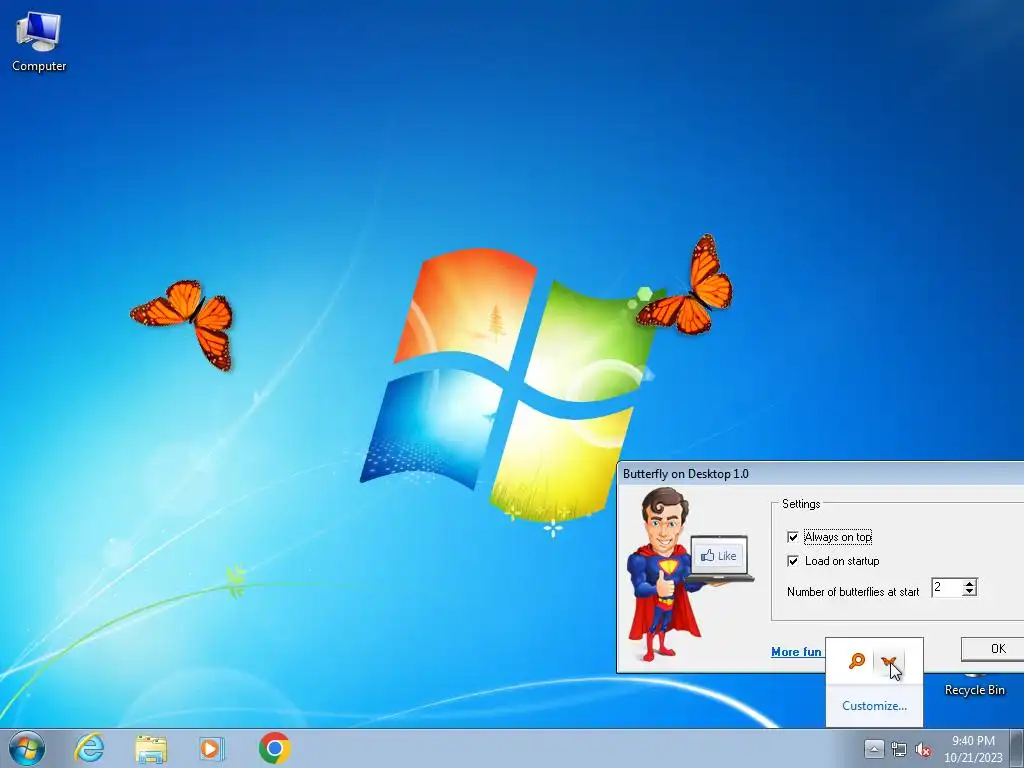Screen dimensions: 1024x768
Task: Click the number of butterflies input field
Action: pos(946,587)
